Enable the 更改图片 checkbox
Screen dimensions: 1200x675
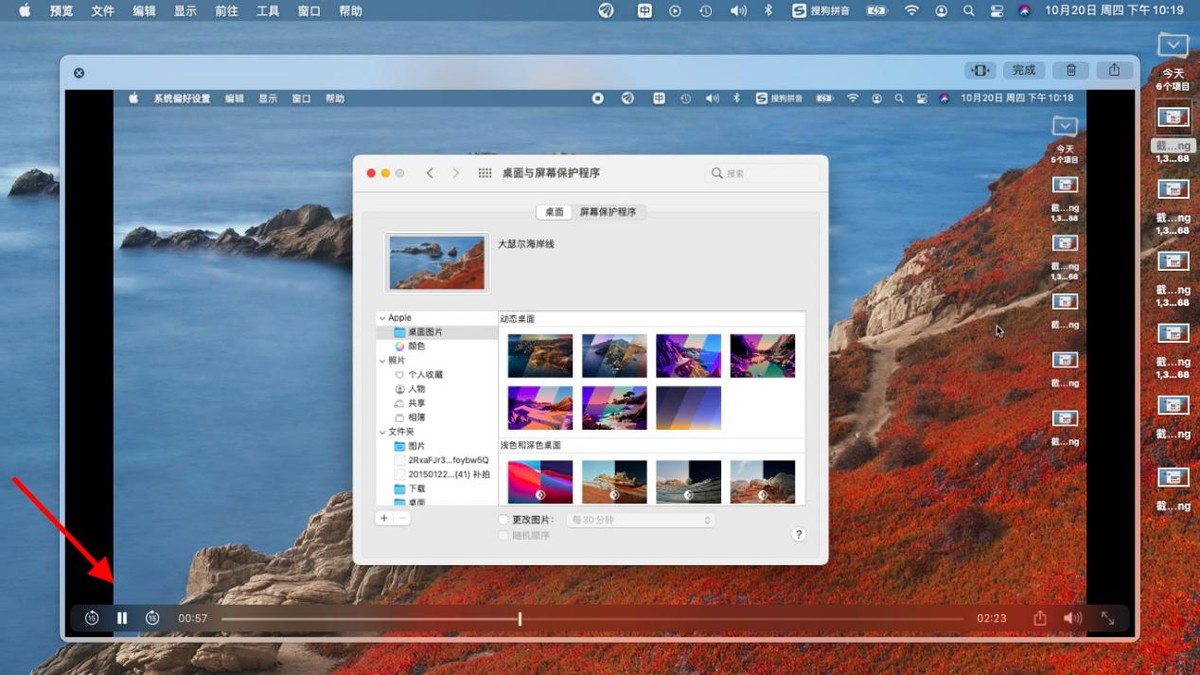(504, 519)
